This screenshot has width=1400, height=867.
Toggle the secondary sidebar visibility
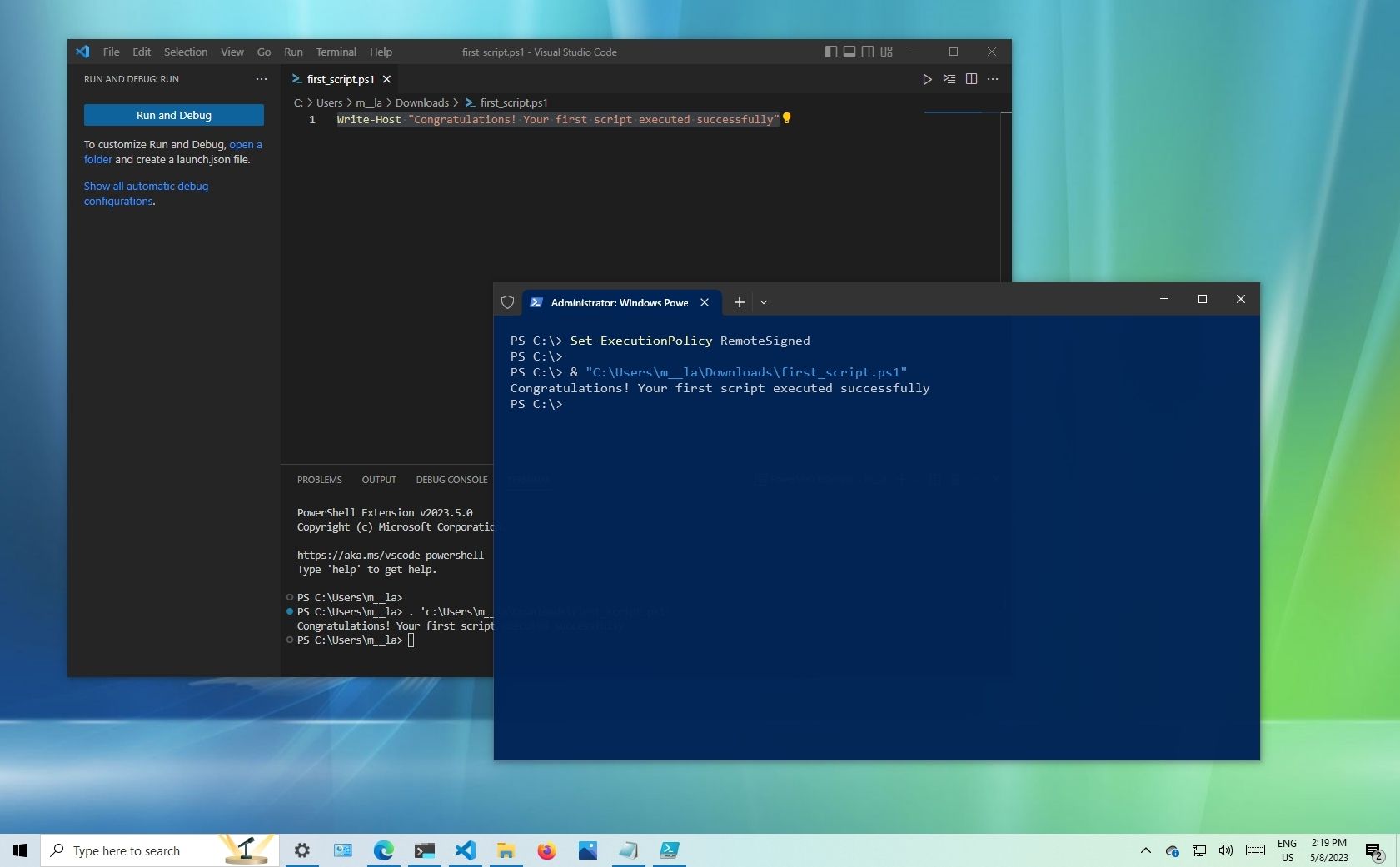pyautogui.click(x=868, y=52)
